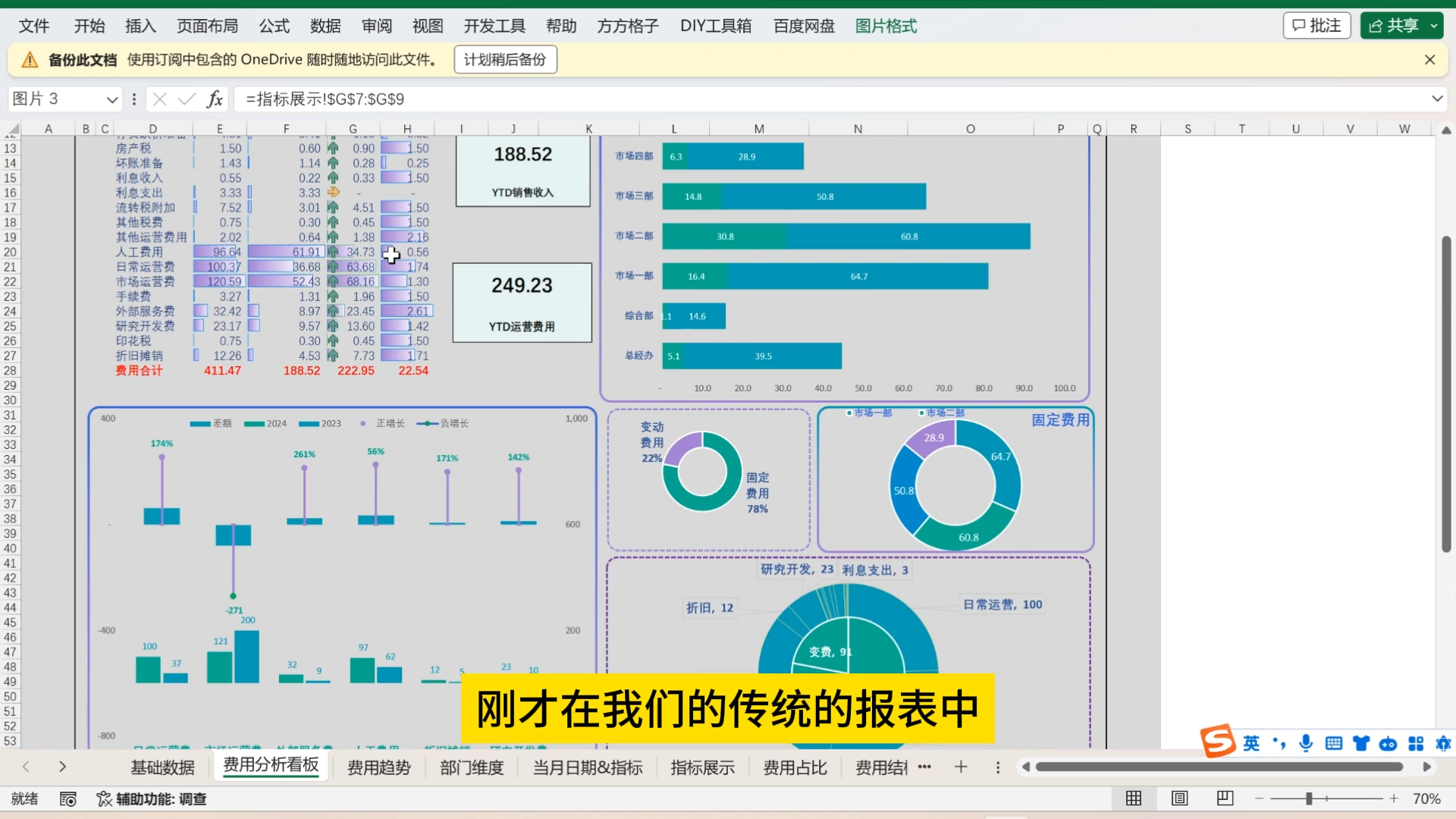Switch to the 费用趋势 sheet
The height and width of the screenshot is (819, 1456).
click(x=379, y=767)
